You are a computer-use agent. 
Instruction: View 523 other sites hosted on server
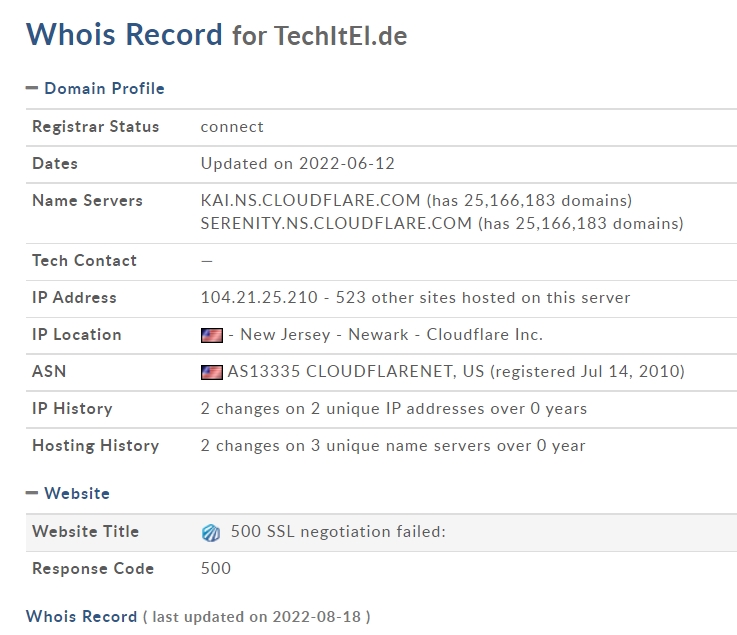(483, 298)
